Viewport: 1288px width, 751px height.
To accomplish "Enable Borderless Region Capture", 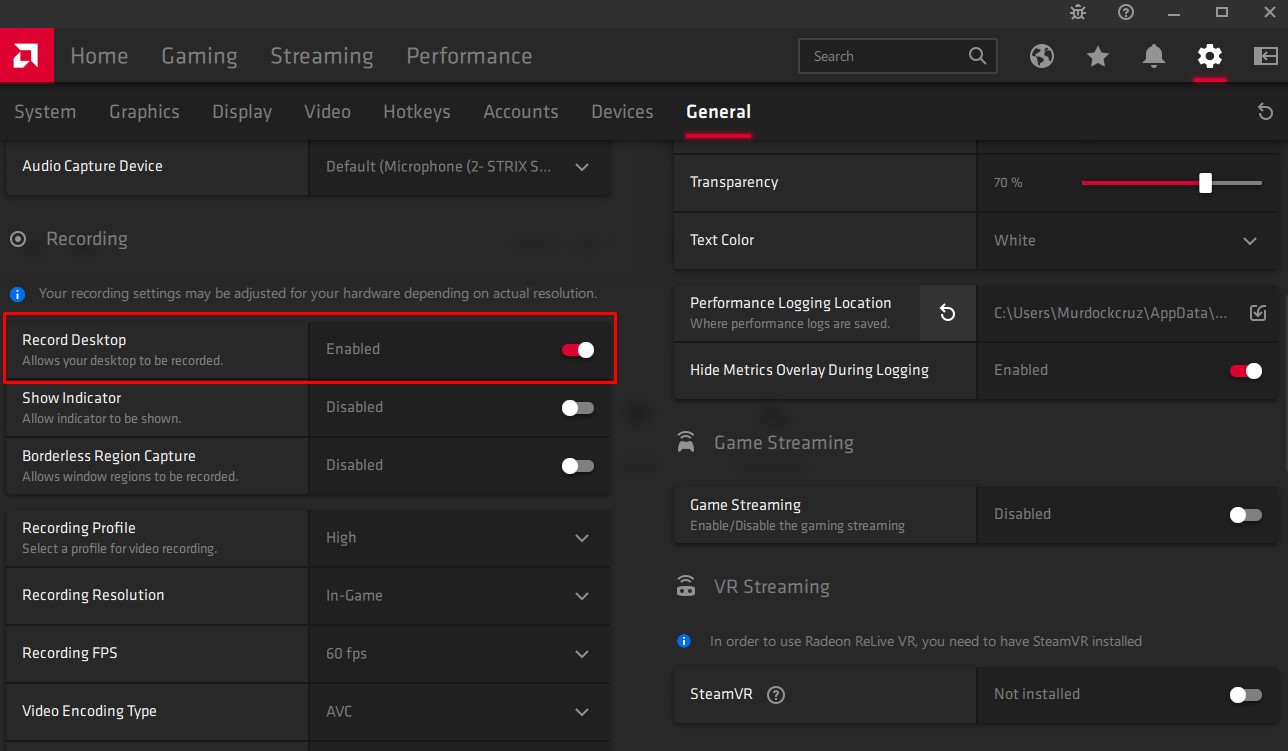I will tap(577, 465).
